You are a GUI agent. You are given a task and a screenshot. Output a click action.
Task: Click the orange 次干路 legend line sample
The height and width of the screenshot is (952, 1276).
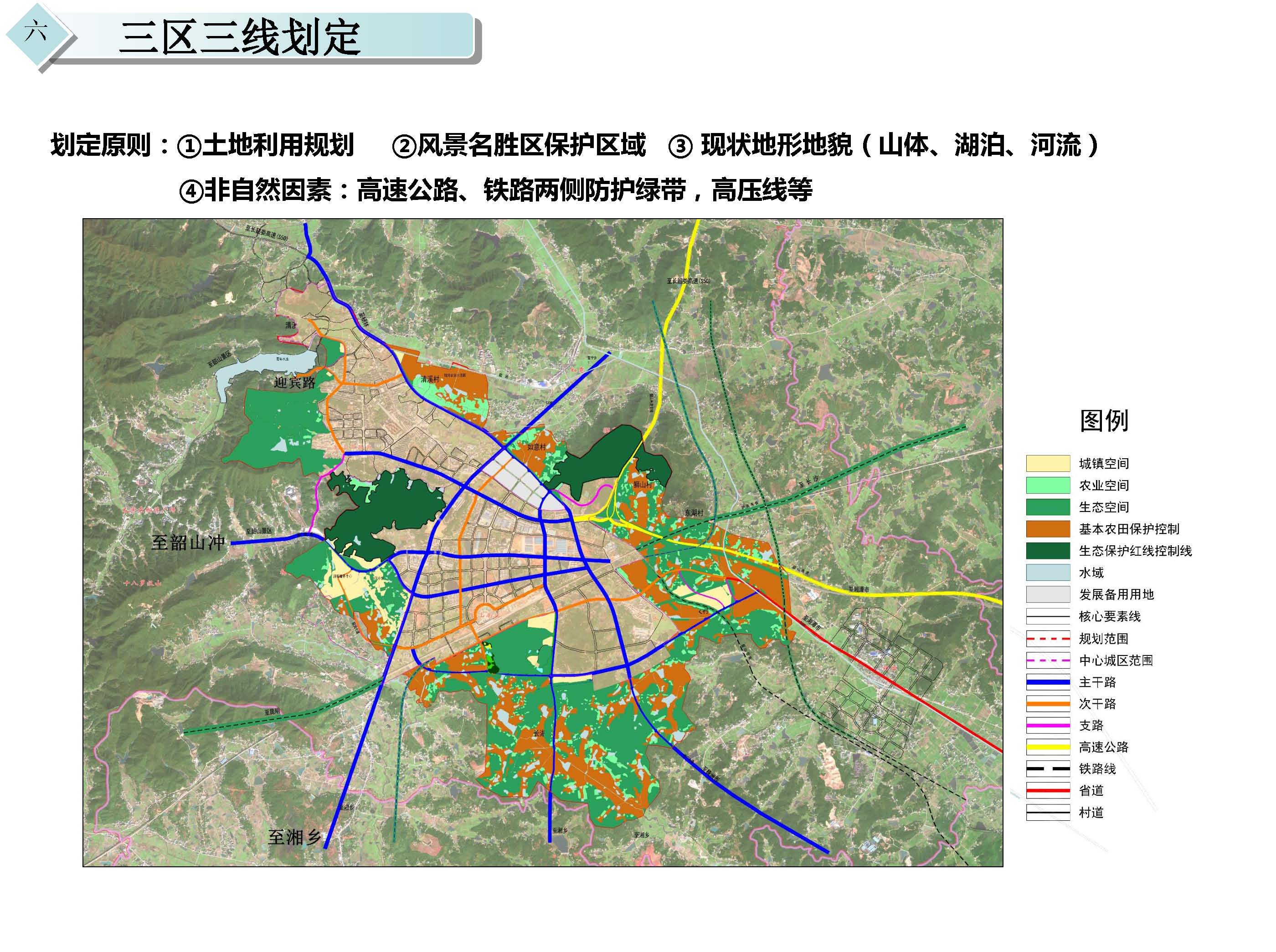click(1048, 704)
